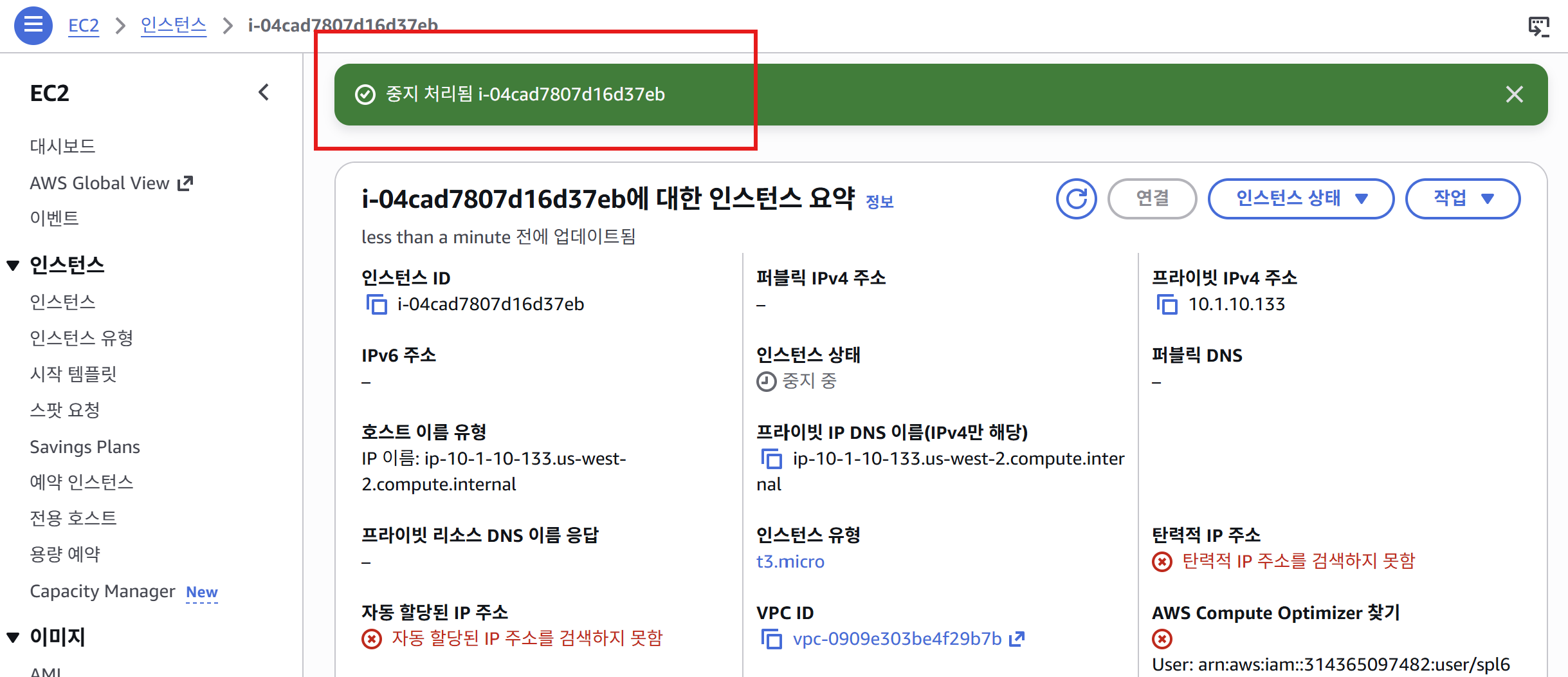Refresh the instance summary
The width and height of the screenshot is (1568, 677).
[x=1076, y=199]
